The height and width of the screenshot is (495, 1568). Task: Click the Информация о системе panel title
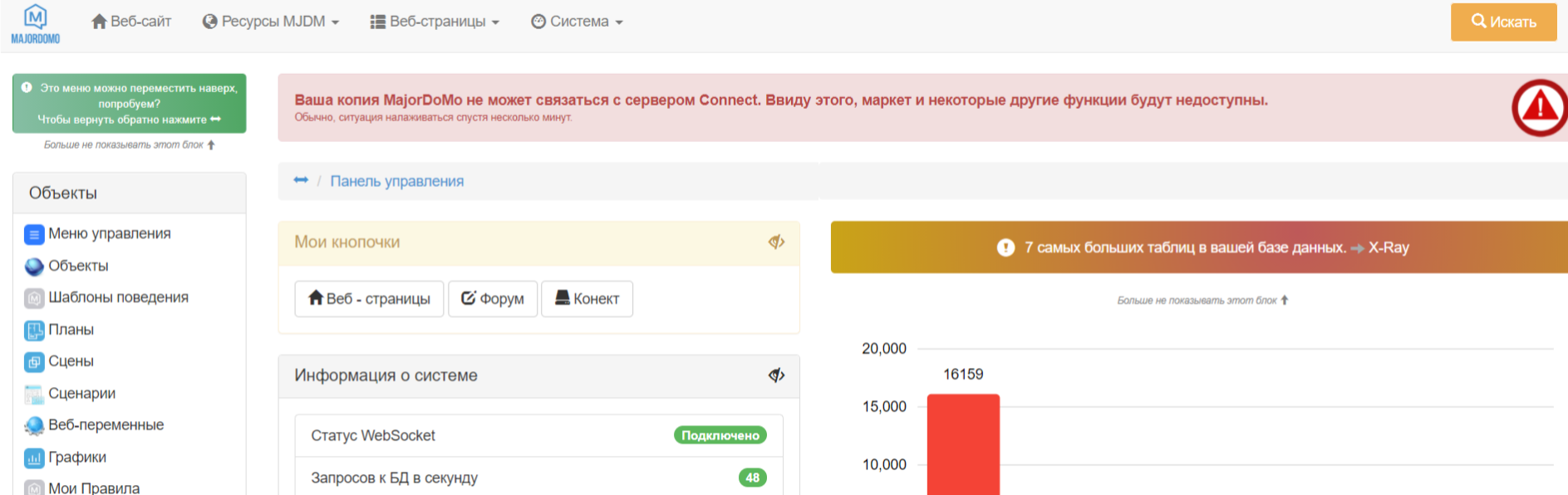coord(386,375)
